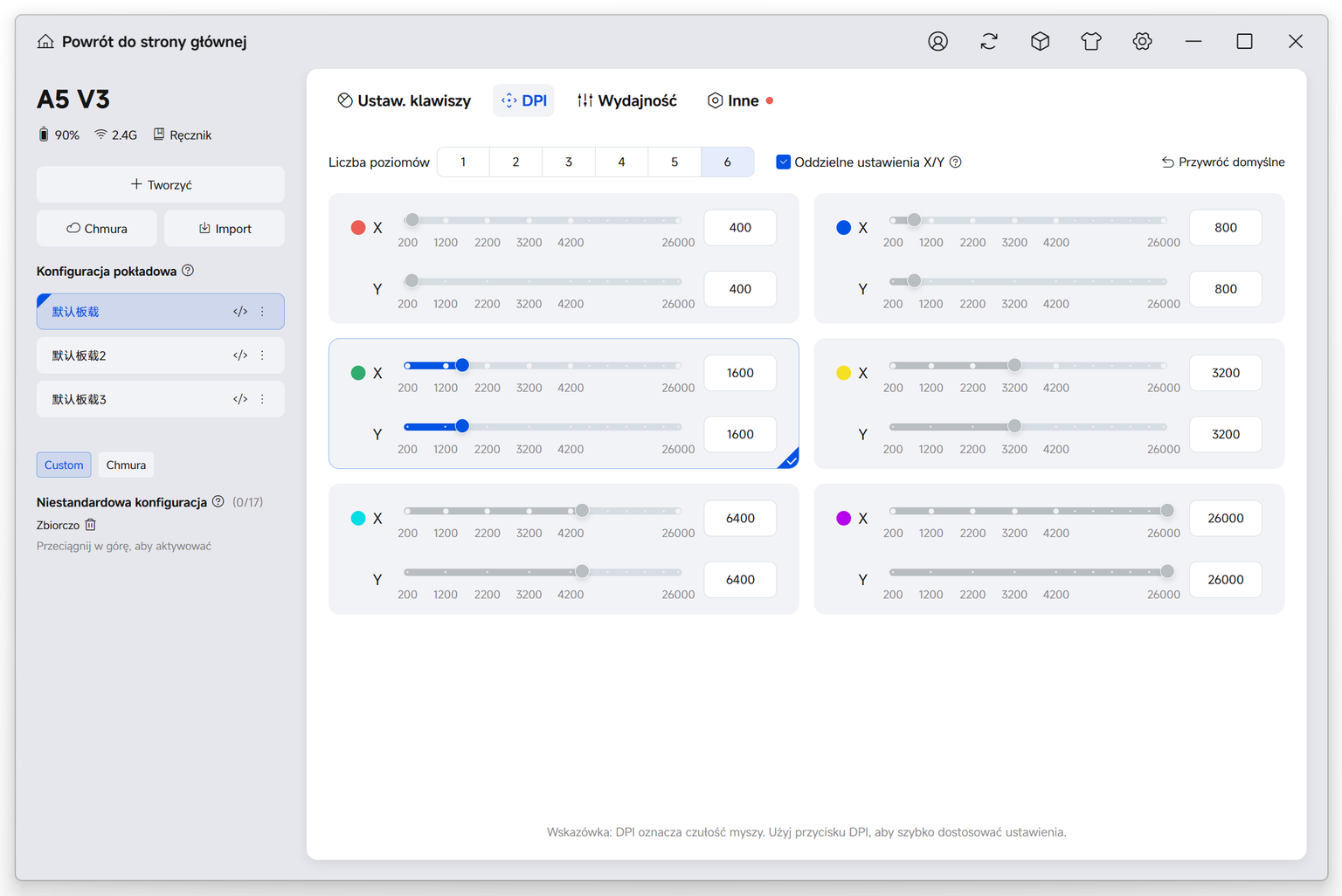Click help icon beside Niestandardowa konfiguracja
This screenshot has height=896, width=1342.
click(x=218, y=501)
